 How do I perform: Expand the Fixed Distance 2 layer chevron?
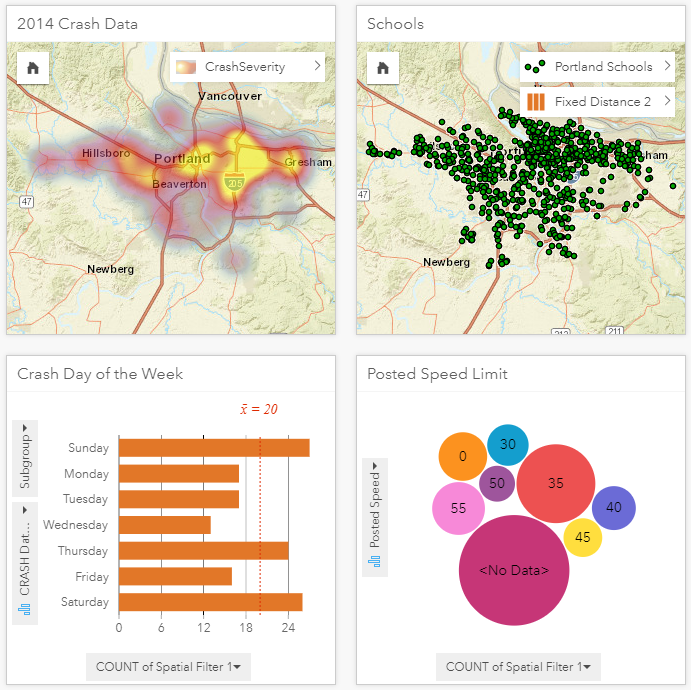tap(667, 100)
